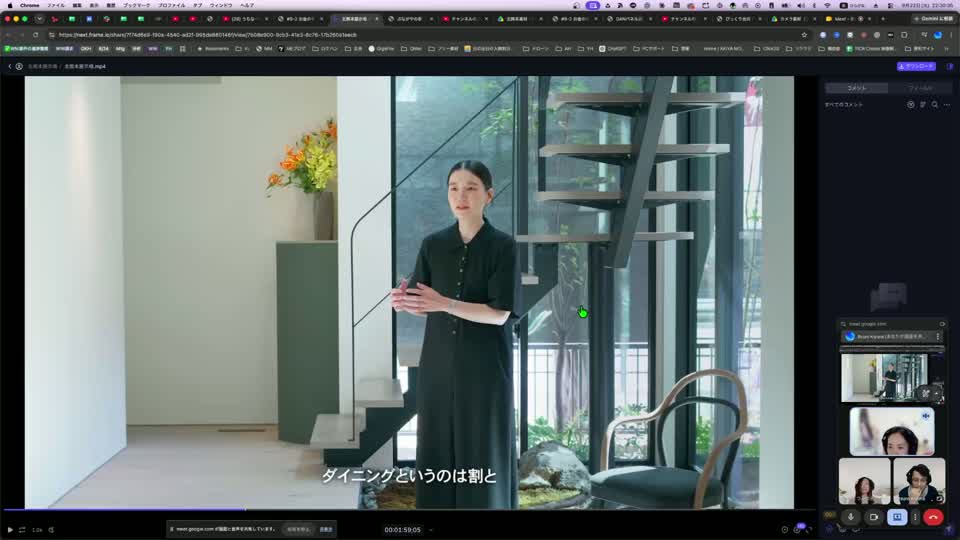
Task: Click the stop sharing button in banner
Action: [x=298, y=530]
